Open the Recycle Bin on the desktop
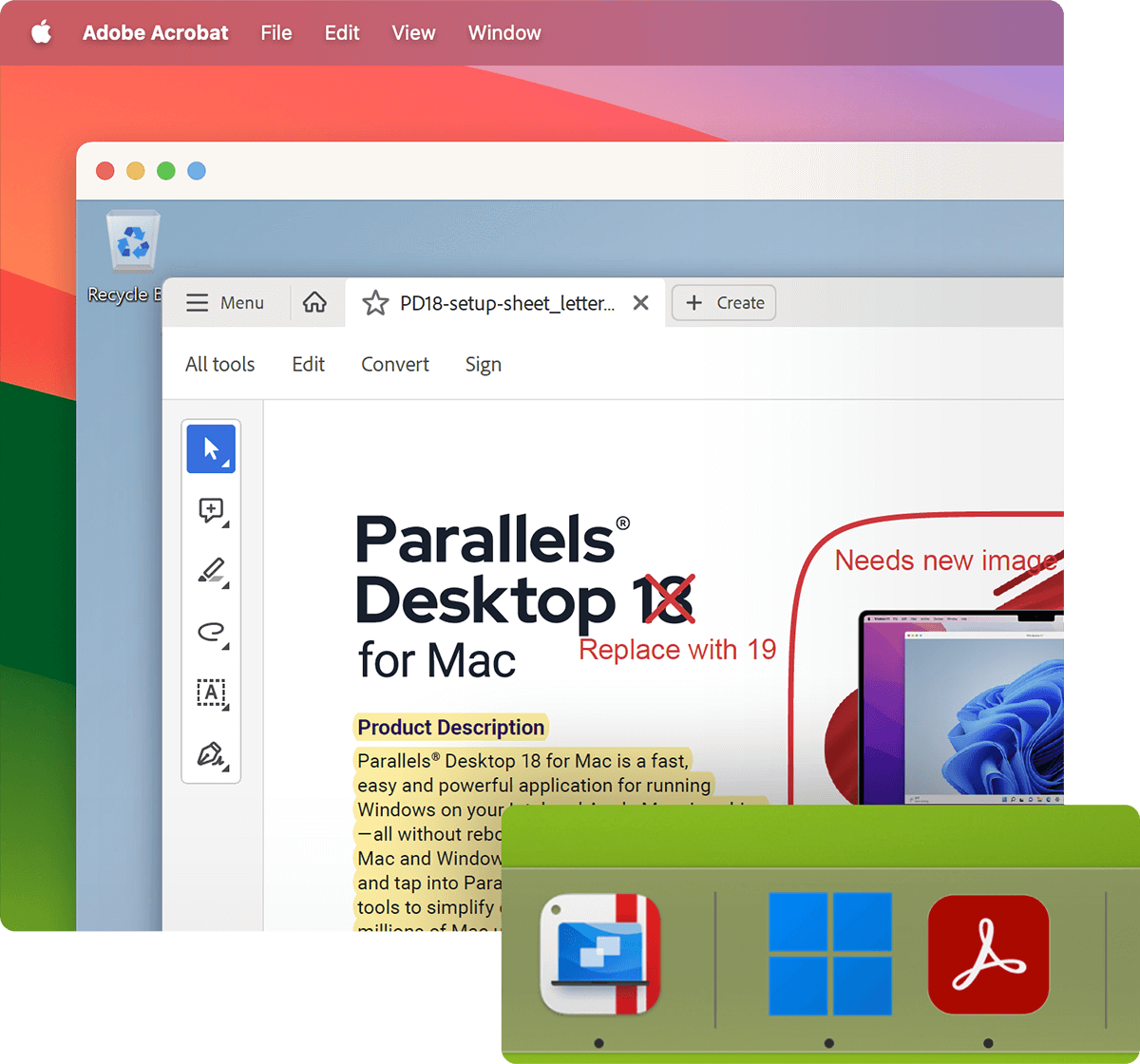Image resolution: width=1140 pixels, height=1064 pixels. tap(131, 242)
